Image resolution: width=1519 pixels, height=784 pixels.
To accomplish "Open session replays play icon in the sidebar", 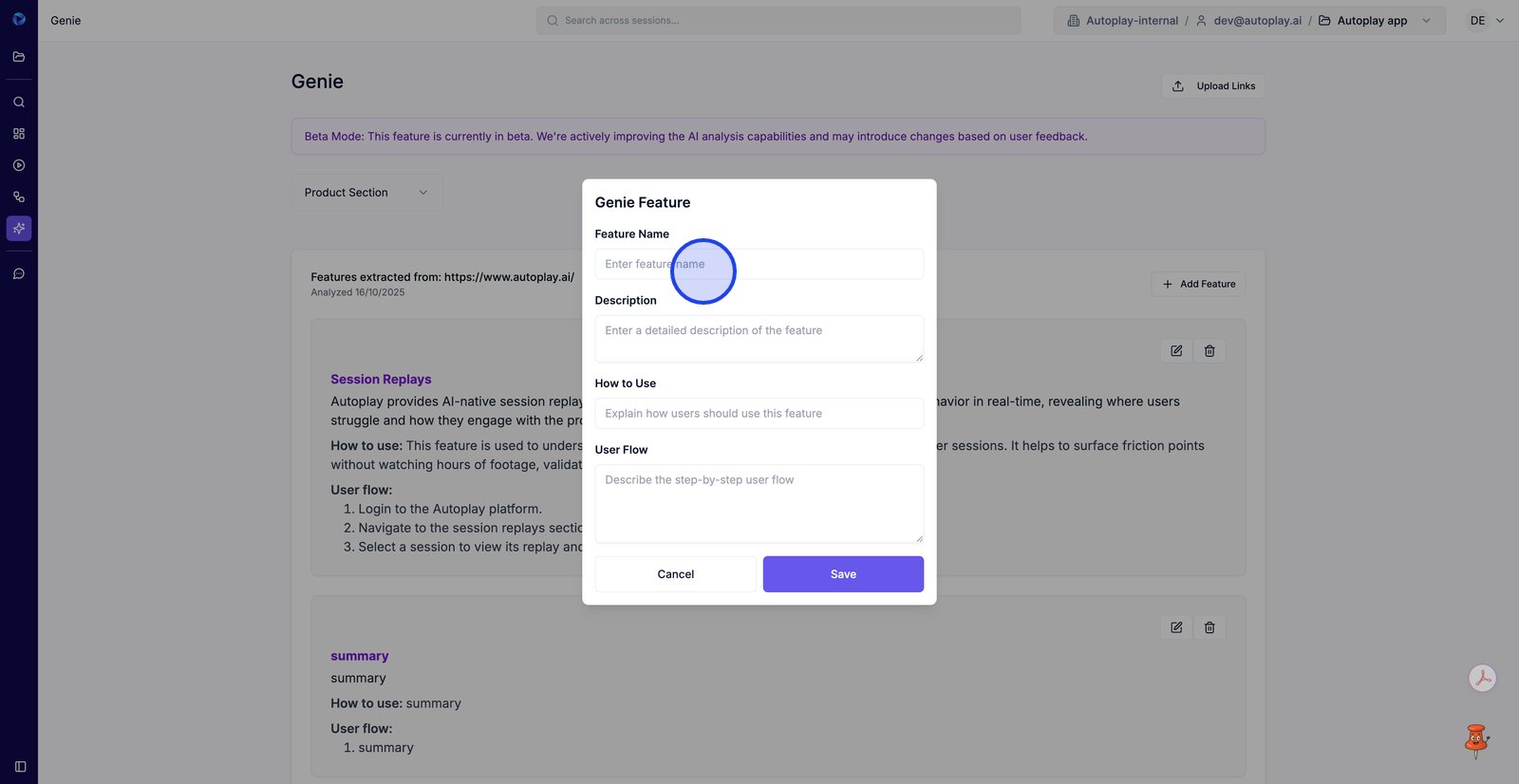I will tap(19, 165).
